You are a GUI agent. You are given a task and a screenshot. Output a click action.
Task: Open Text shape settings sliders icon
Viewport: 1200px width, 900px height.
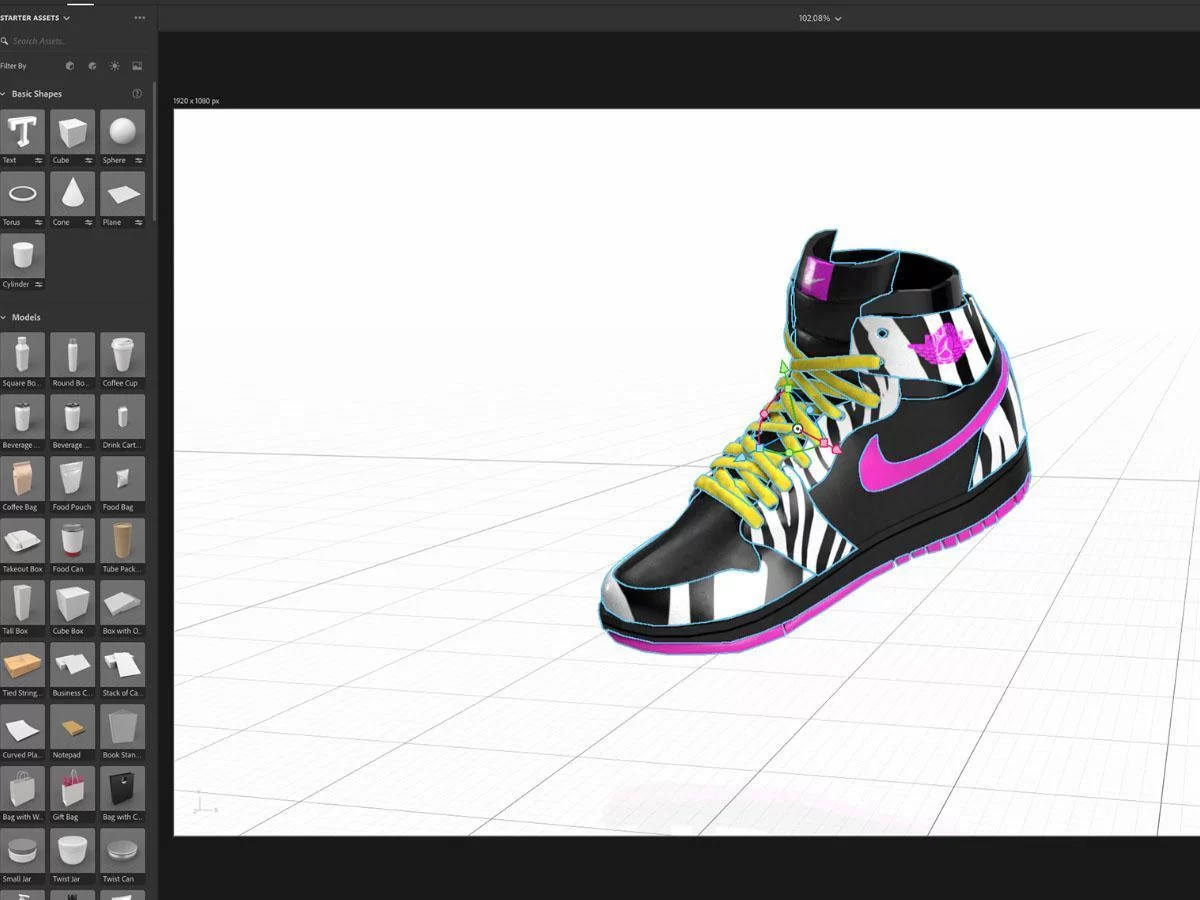[39, 160]
